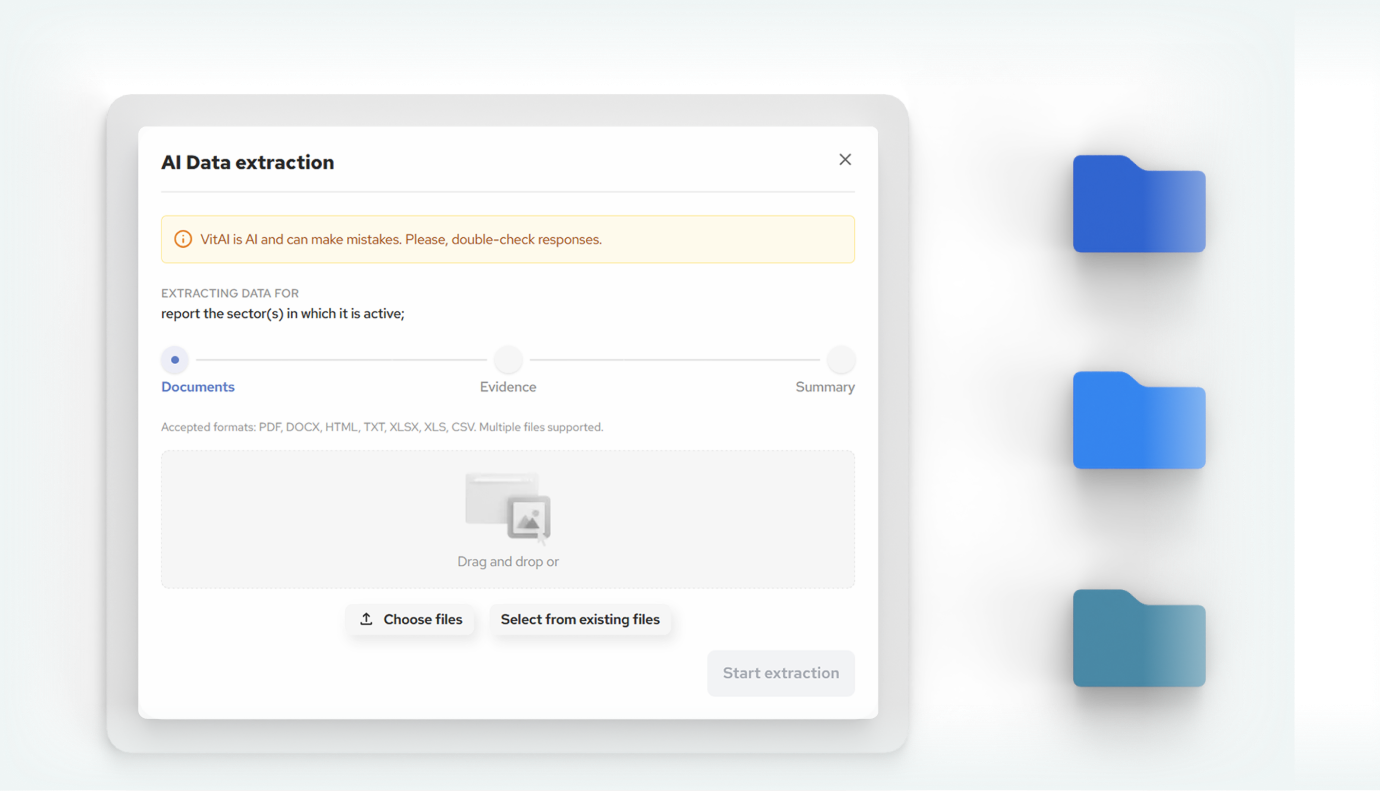
Task: Click the Drag and drop upload zone
Action: point(508,519)
